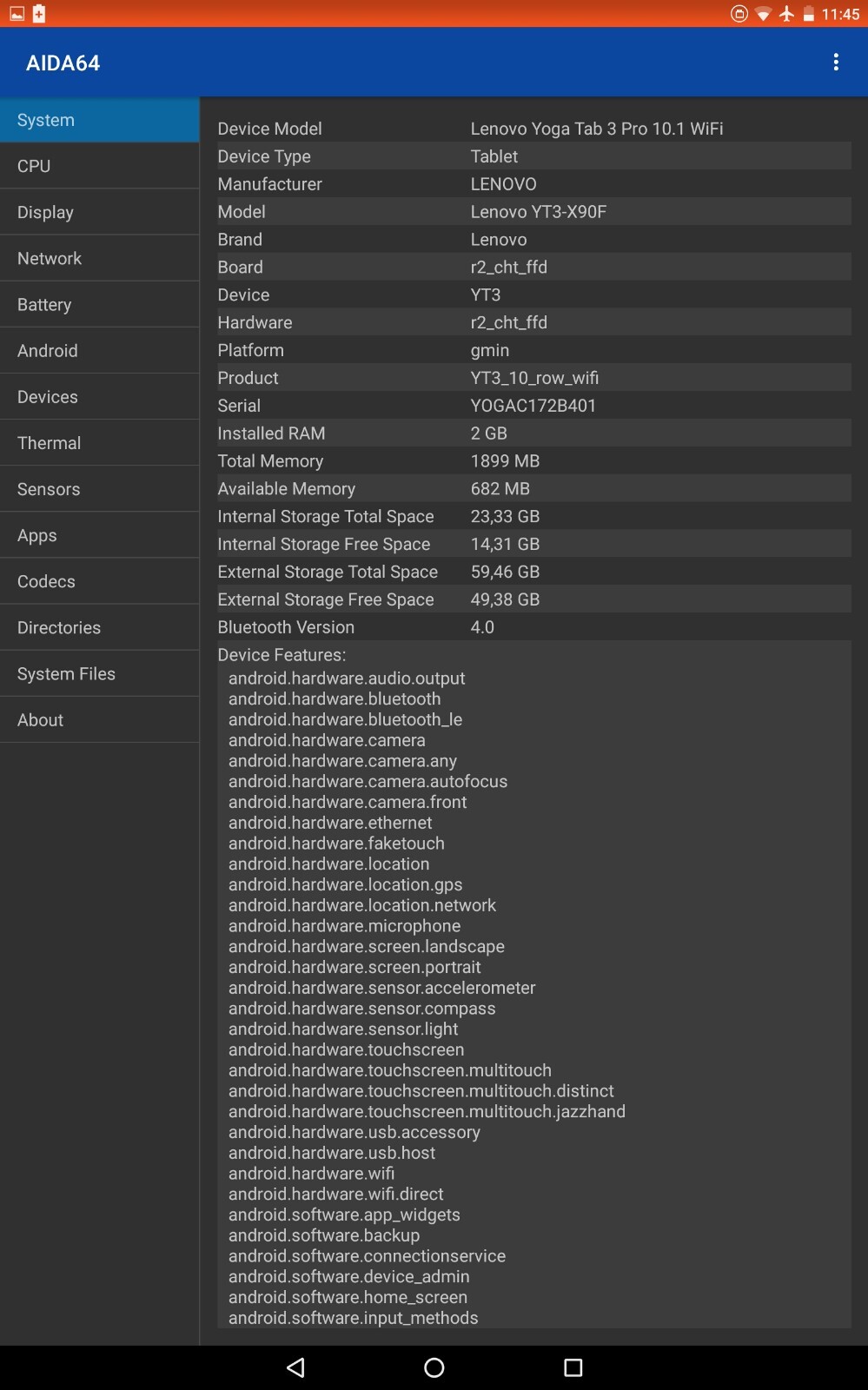Select Manufacturer value LENOVO
Screen dimensions: 868x1390
tap(504, 184)
